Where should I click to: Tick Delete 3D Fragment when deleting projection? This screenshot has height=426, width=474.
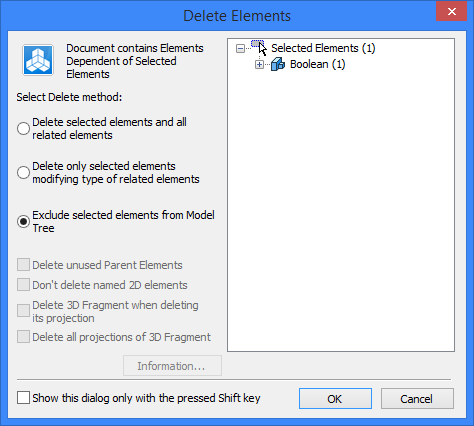[x=23, y=311]
